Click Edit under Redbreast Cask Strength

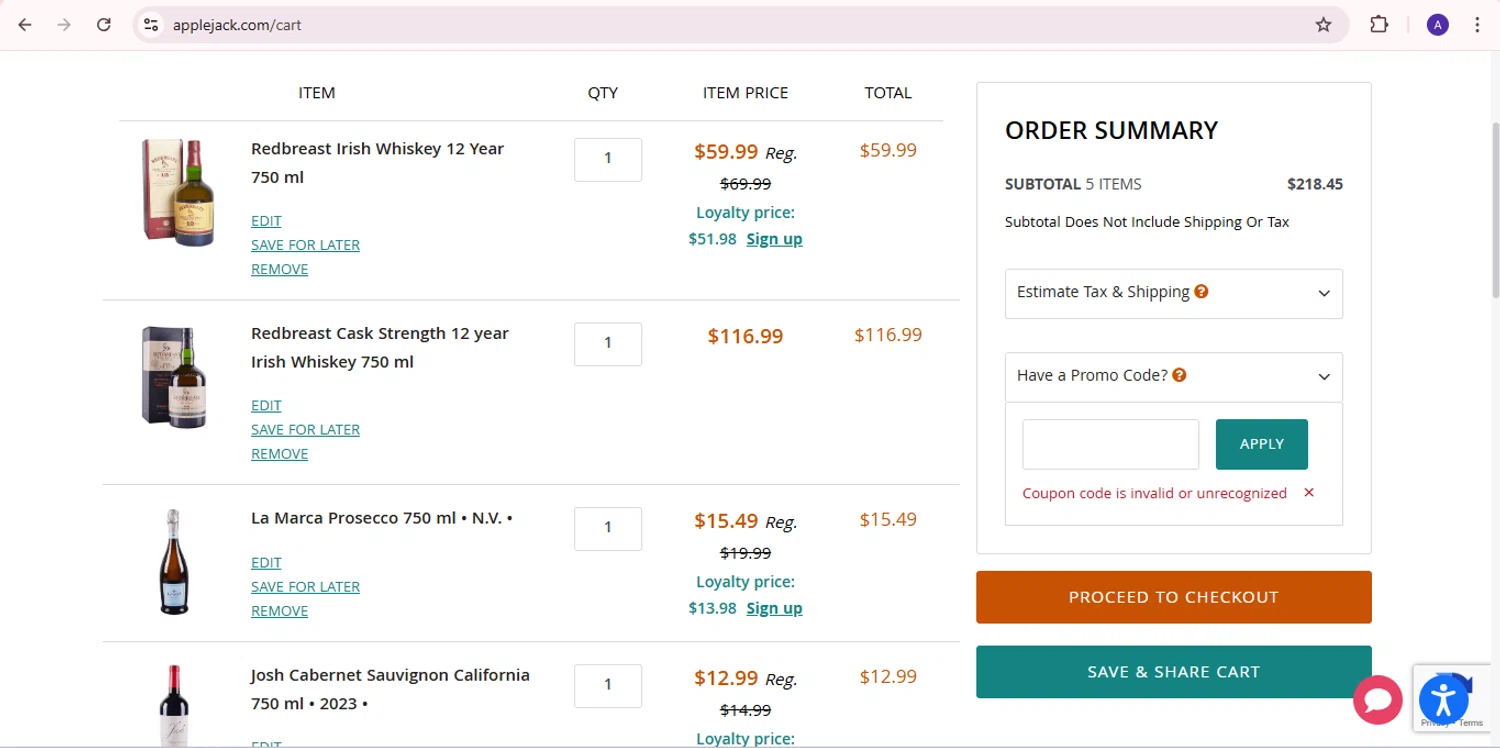point(266,405)
